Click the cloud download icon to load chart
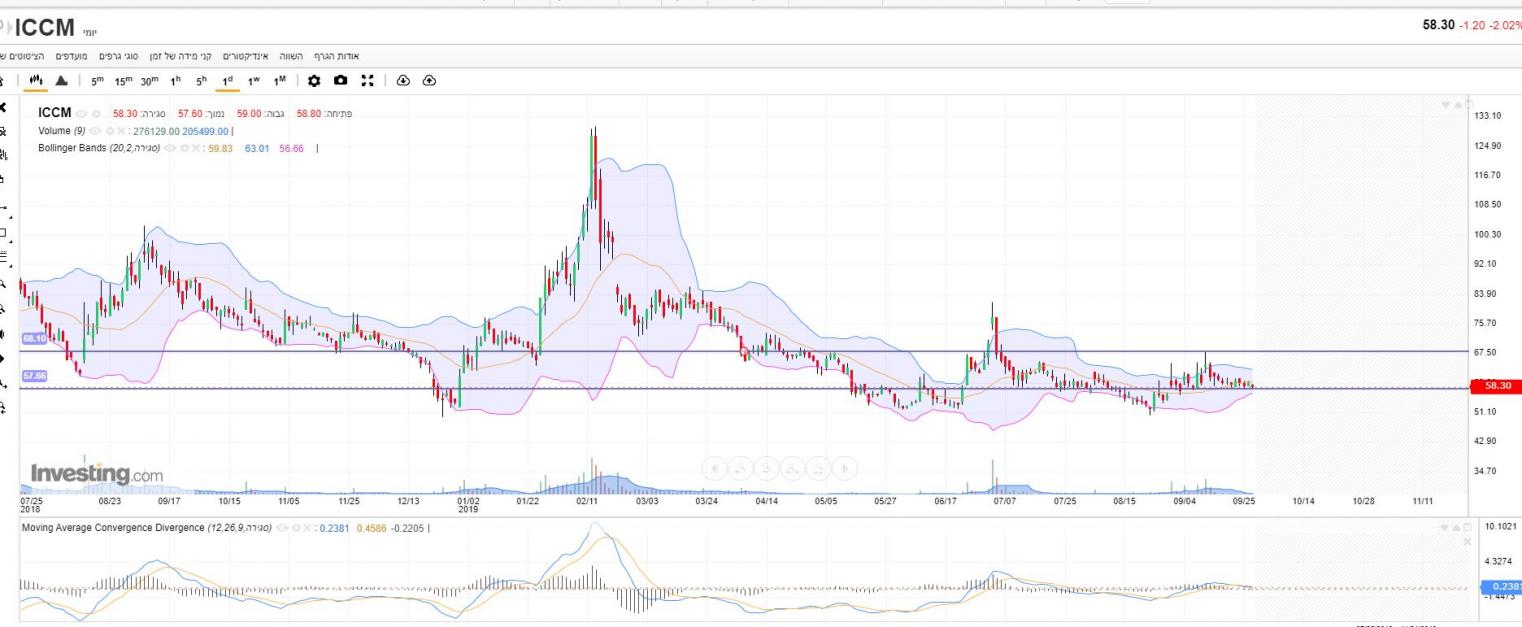 point(403,81)
